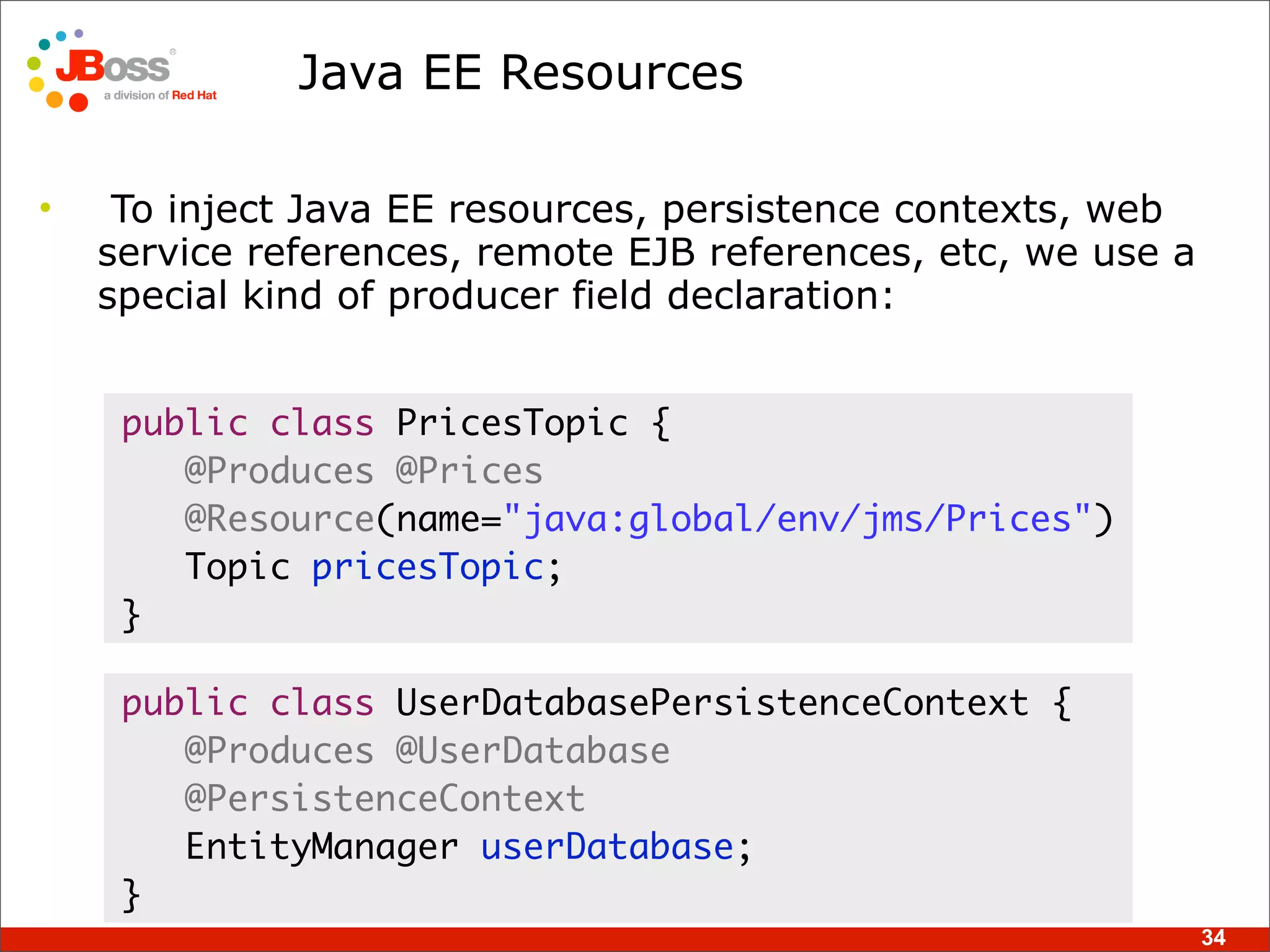
Task: Click the 'producer field declaration' text
Action: 639,296
